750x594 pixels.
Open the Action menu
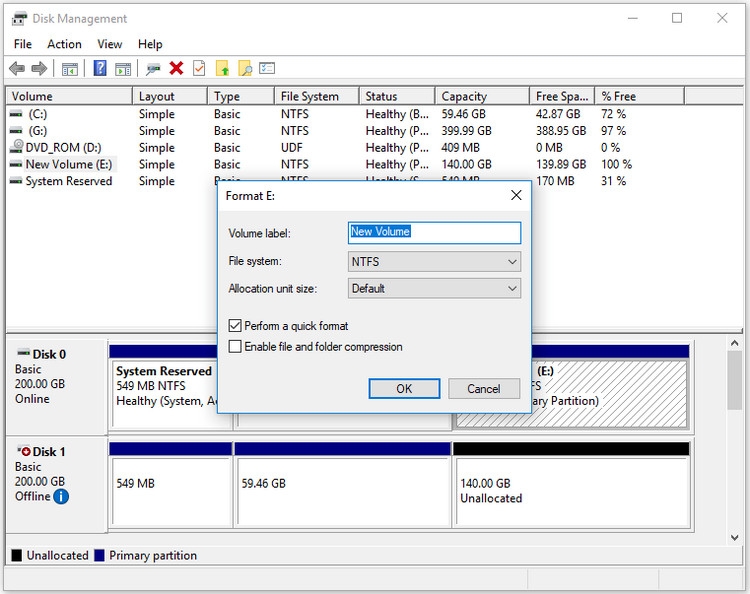click(x=64, y=44)
